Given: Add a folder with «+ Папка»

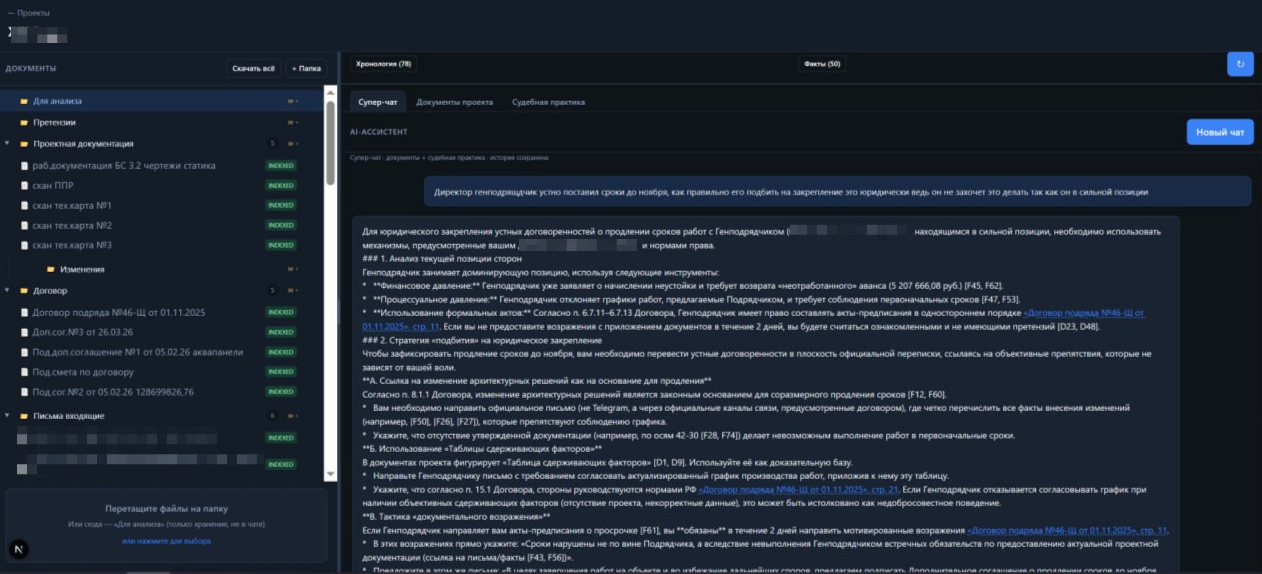Looking at the screenshot, I should 307,68.
